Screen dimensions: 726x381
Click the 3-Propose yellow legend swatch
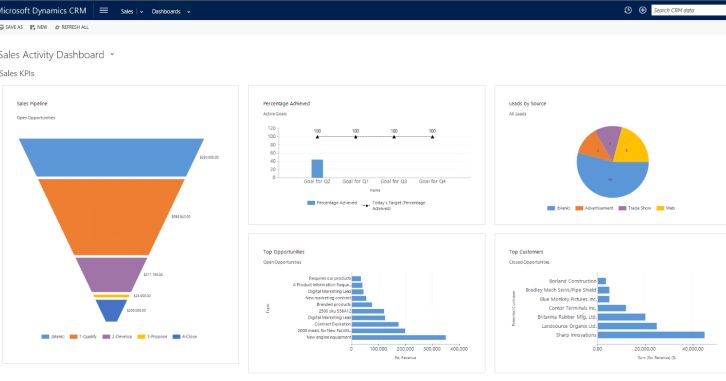(x=141, y=337)
